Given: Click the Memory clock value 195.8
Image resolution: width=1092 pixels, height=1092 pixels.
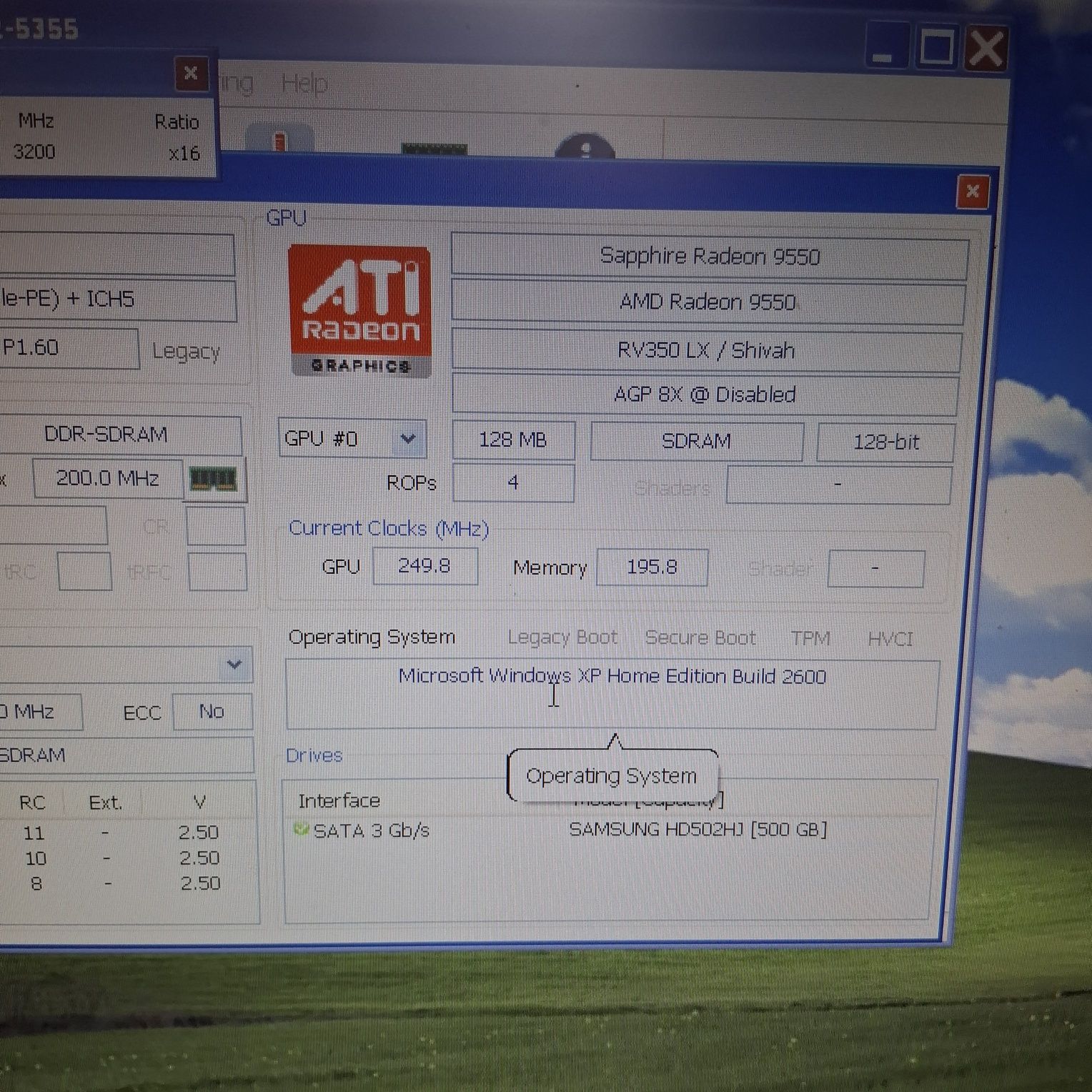Looking at the screenshot, I should tap(652, 567).
